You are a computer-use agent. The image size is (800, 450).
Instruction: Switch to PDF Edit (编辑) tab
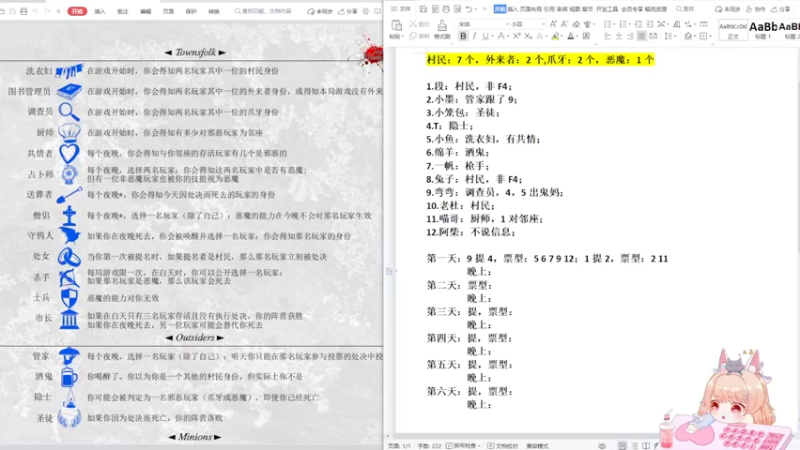[146, 11]
